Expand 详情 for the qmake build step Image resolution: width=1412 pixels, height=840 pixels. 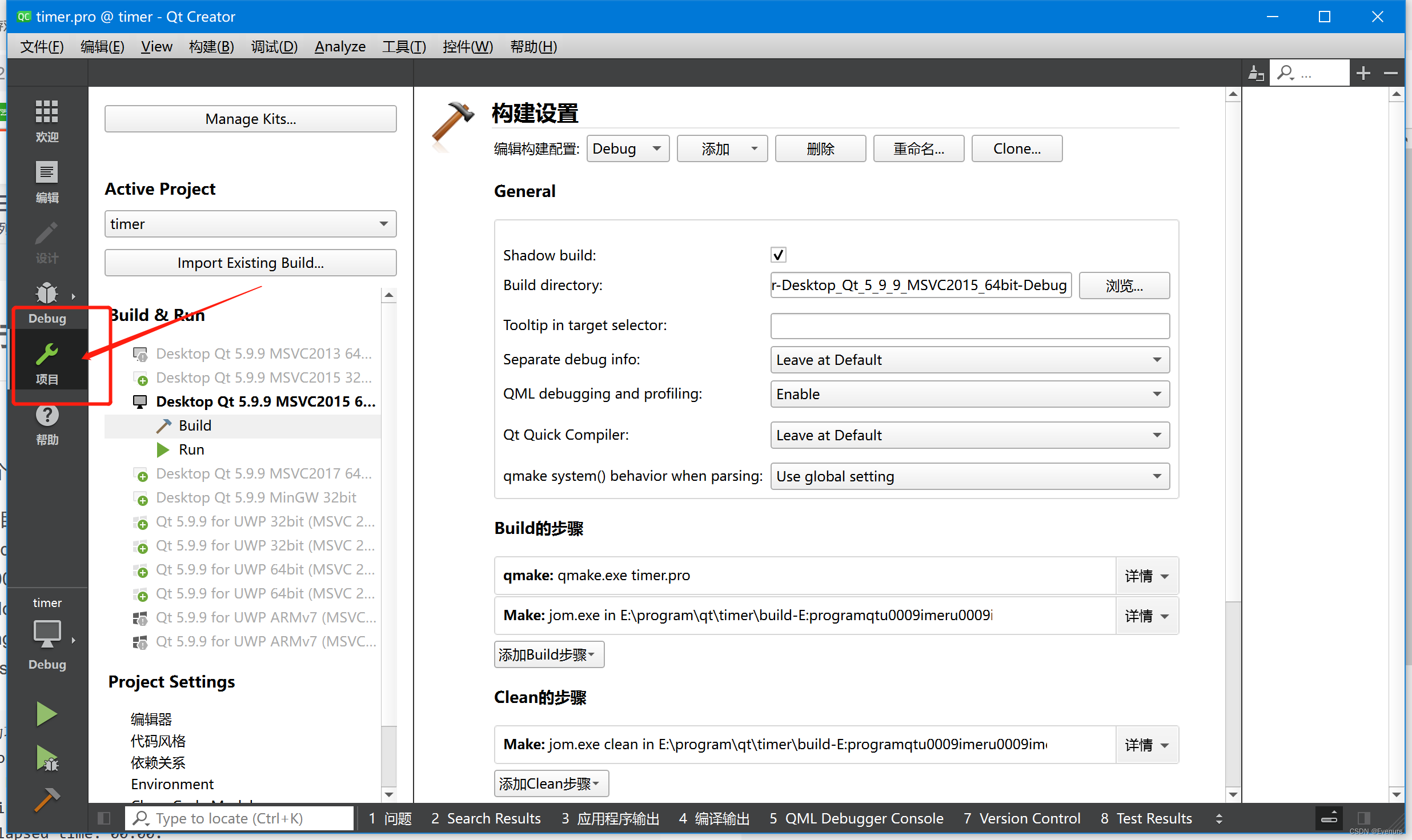1146,575
